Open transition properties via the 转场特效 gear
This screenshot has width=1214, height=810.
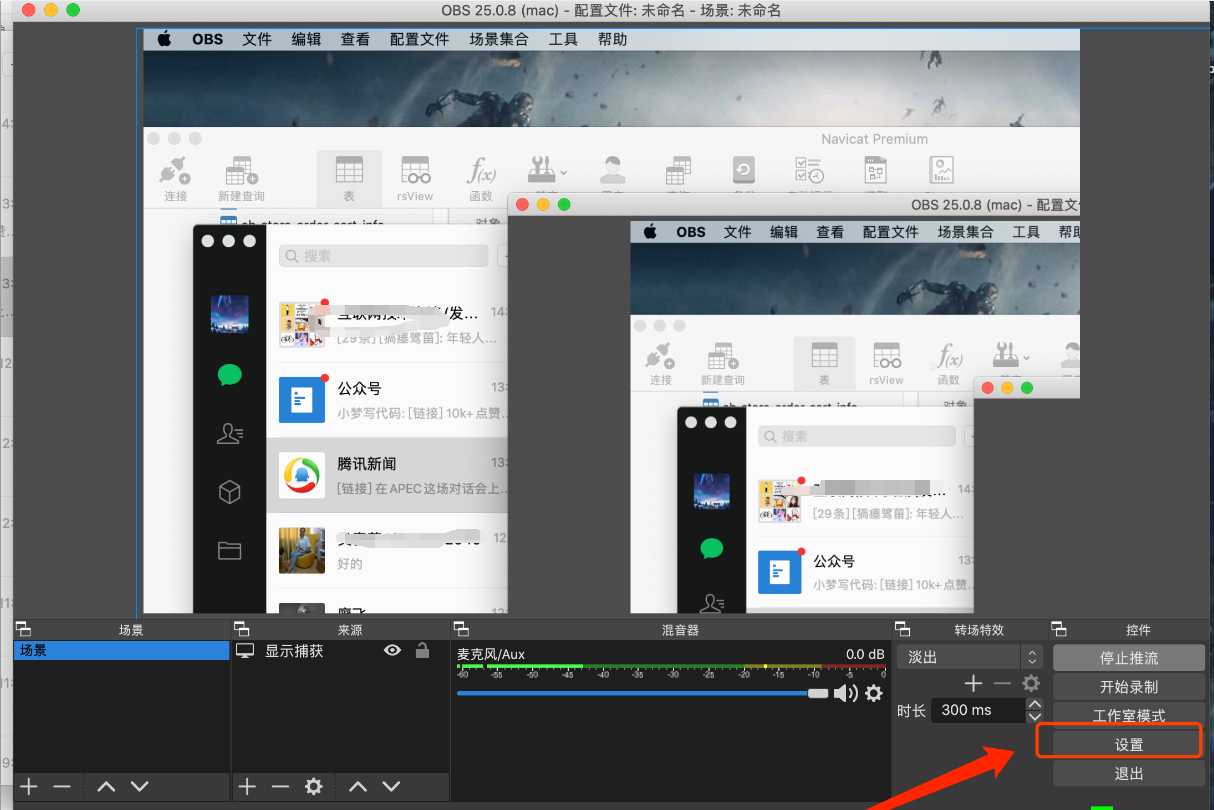point(1031,684)
